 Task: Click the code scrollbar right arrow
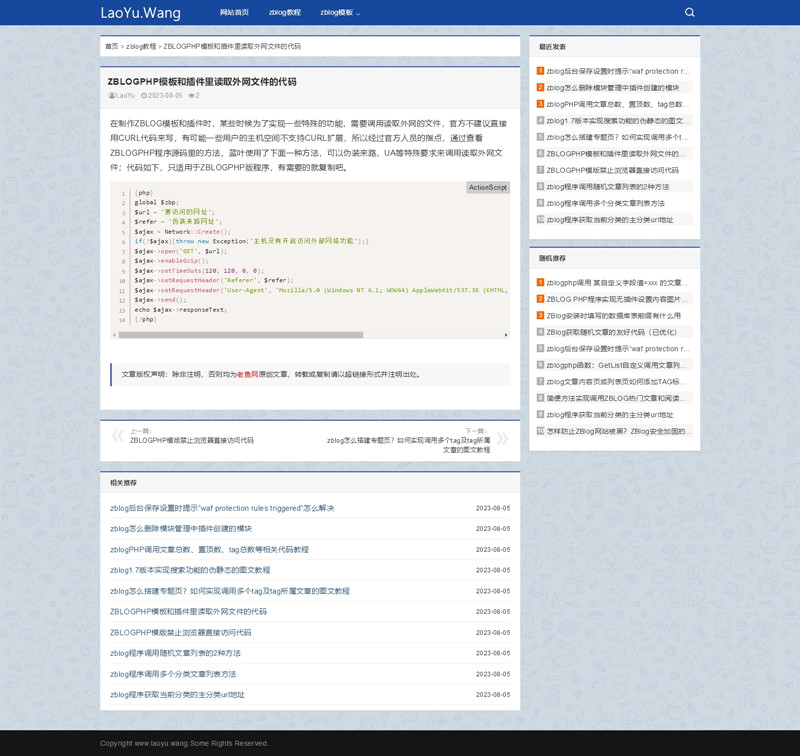[x=506, y=335]
